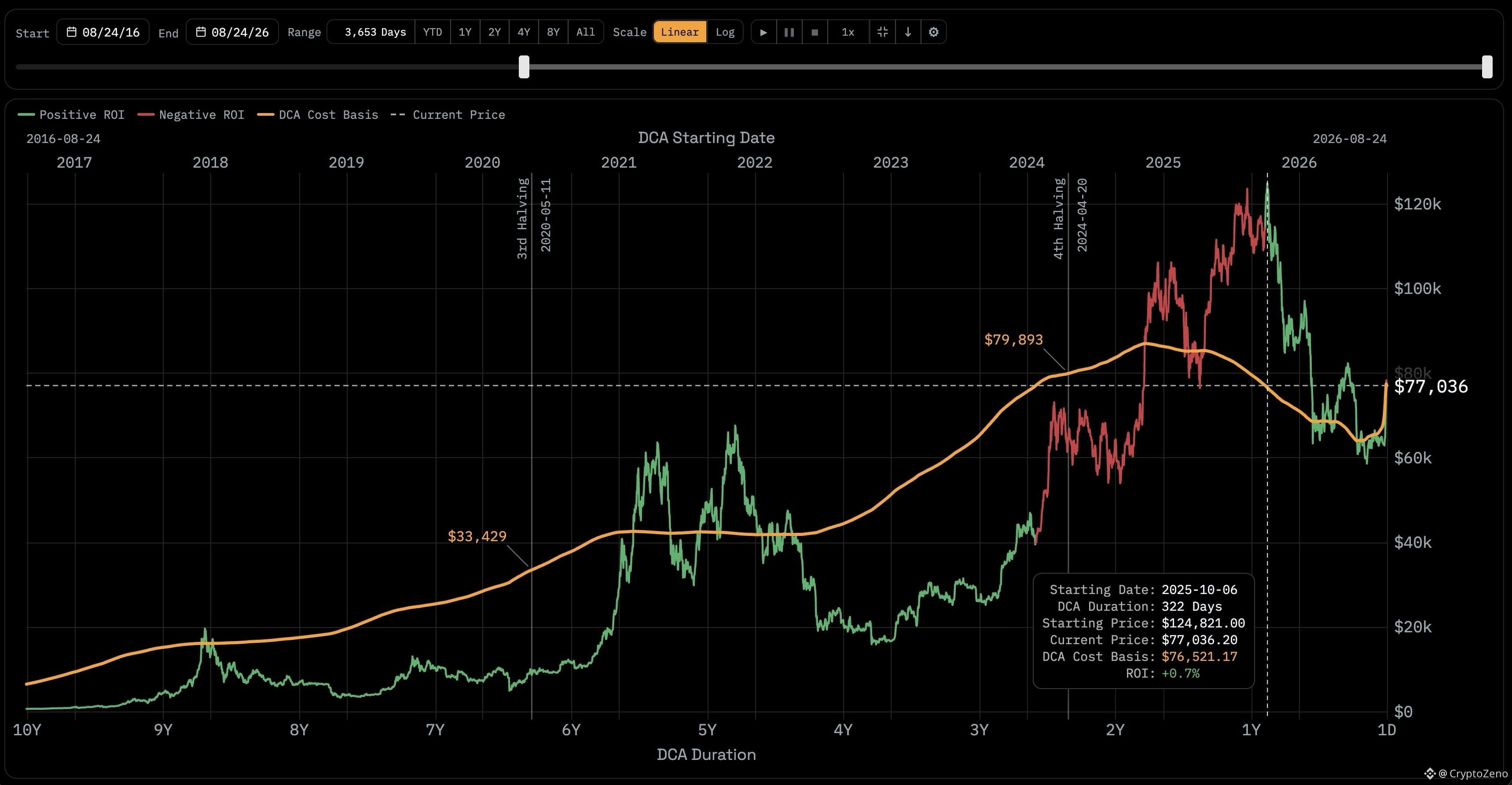Pause the chart animation
1512x785 pixels.
click(789, 32)
